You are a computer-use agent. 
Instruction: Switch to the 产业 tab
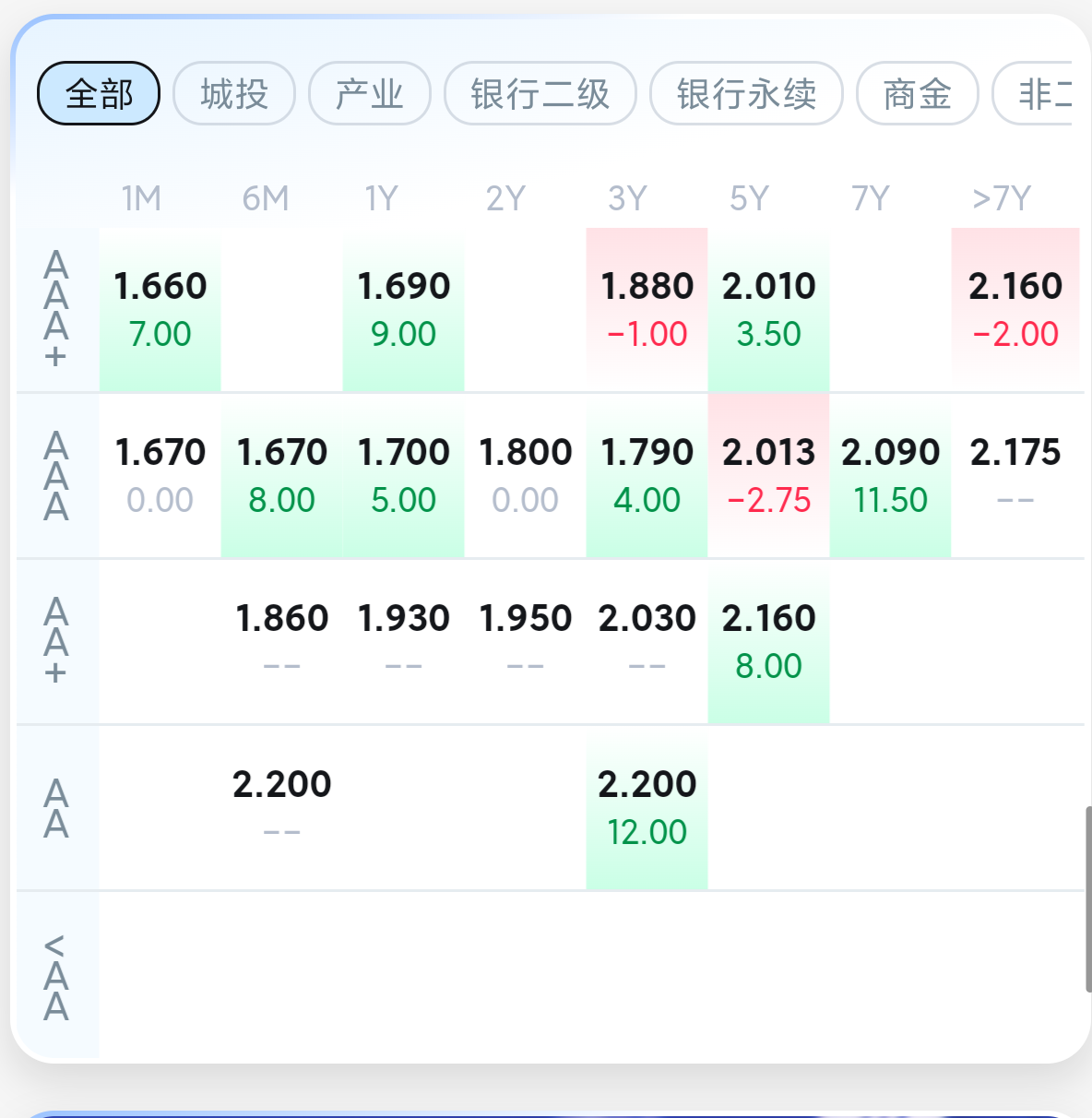click(370, 93)
